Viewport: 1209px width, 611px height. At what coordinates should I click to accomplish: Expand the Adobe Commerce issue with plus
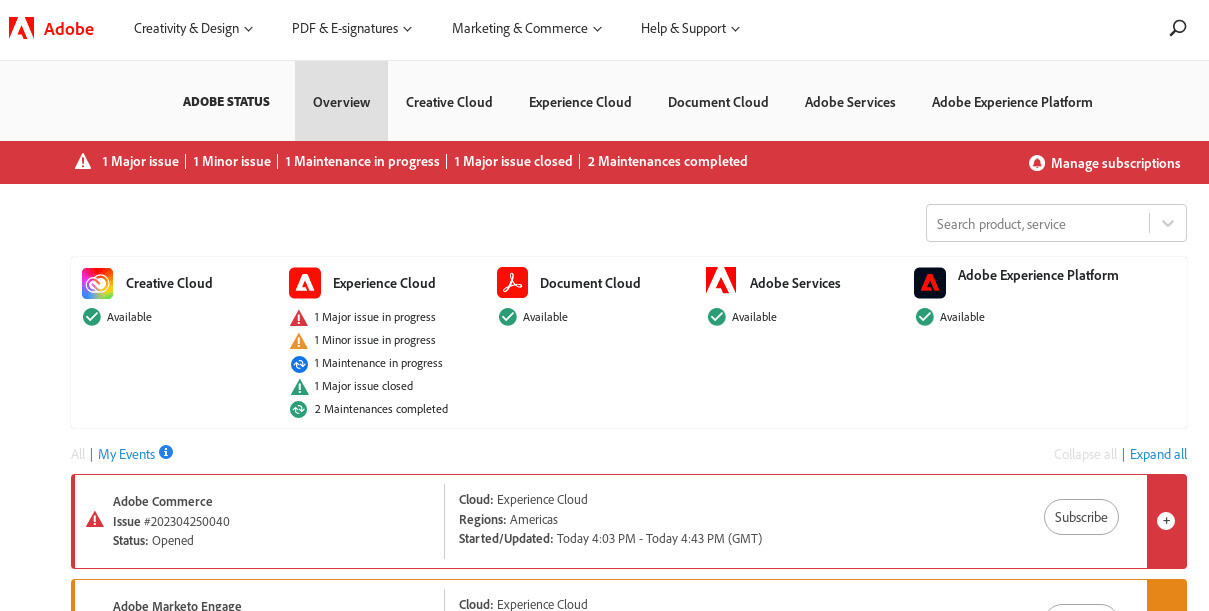point(1166,521)
